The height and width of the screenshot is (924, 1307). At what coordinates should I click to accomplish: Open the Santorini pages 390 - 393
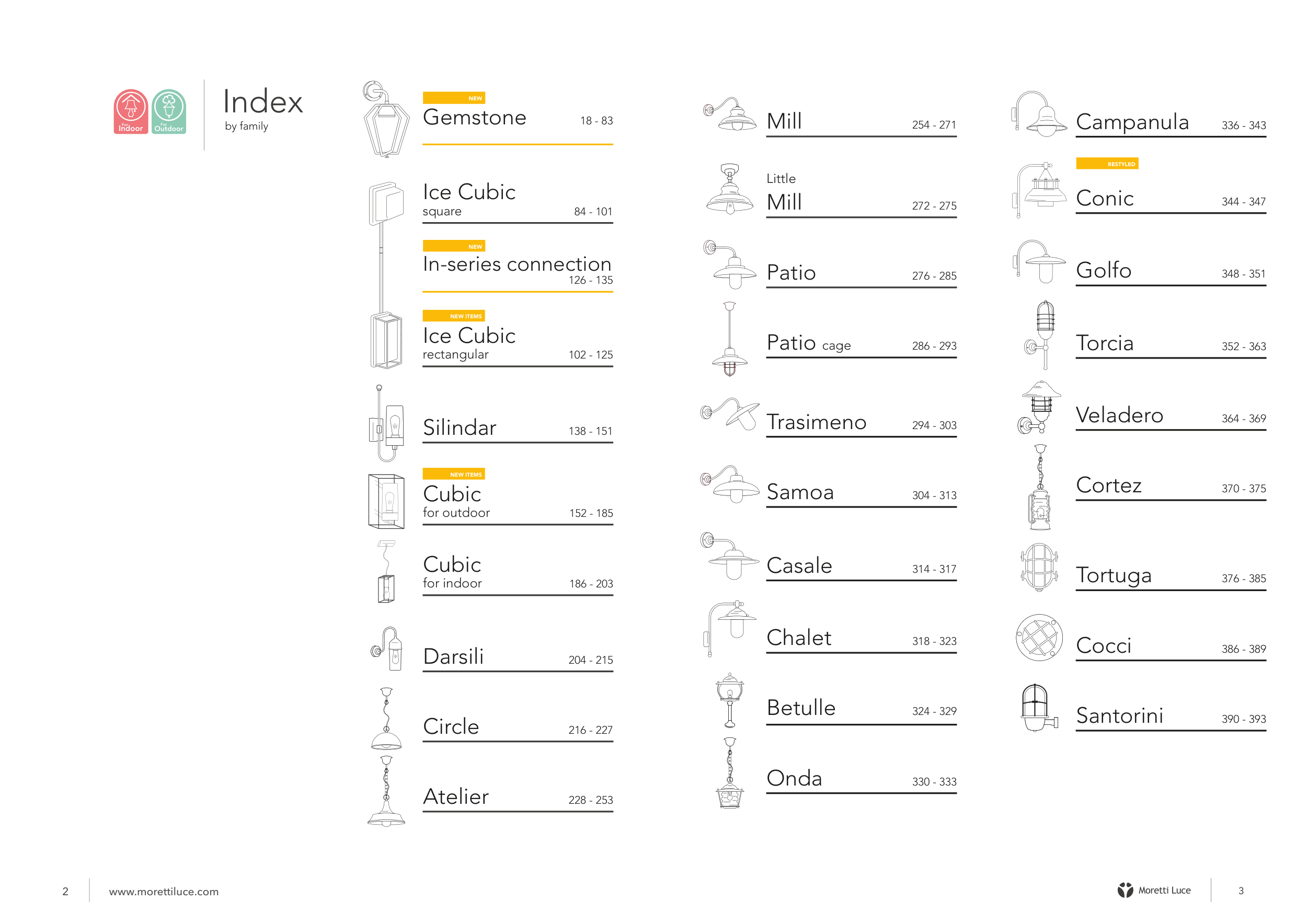point(1243,719)
